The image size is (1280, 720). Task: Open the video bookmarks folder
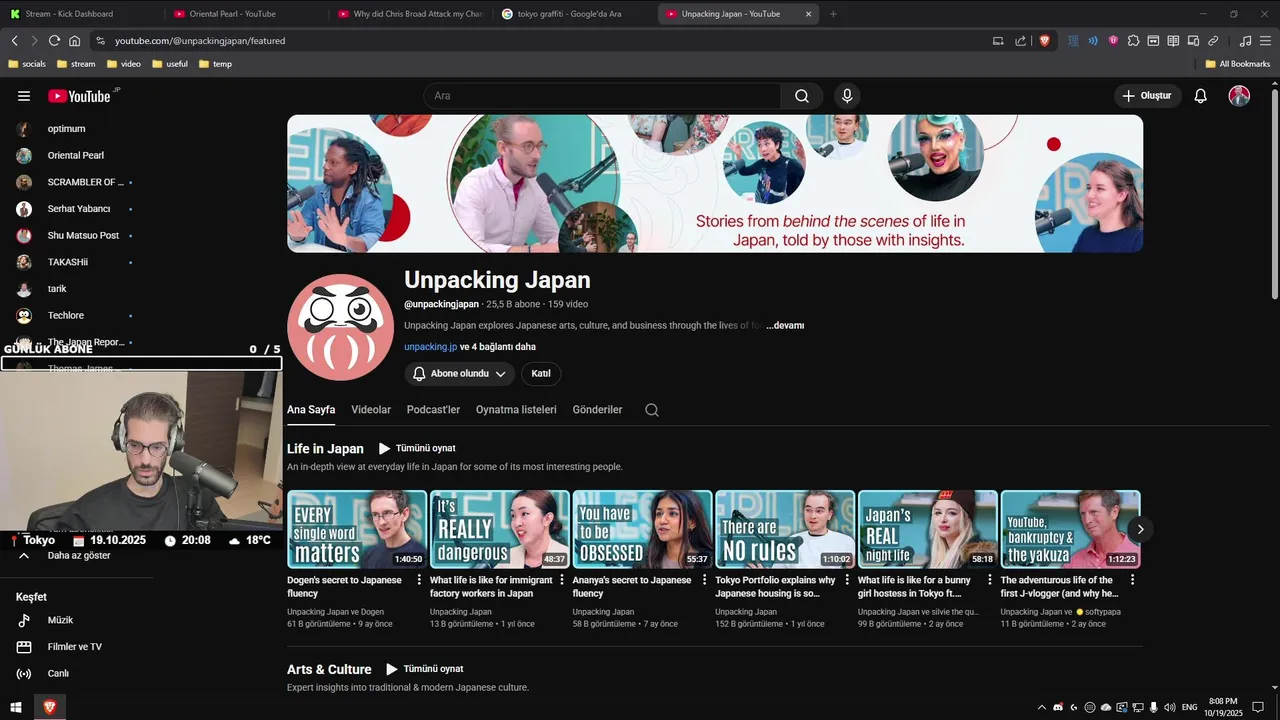coord(124,64)
